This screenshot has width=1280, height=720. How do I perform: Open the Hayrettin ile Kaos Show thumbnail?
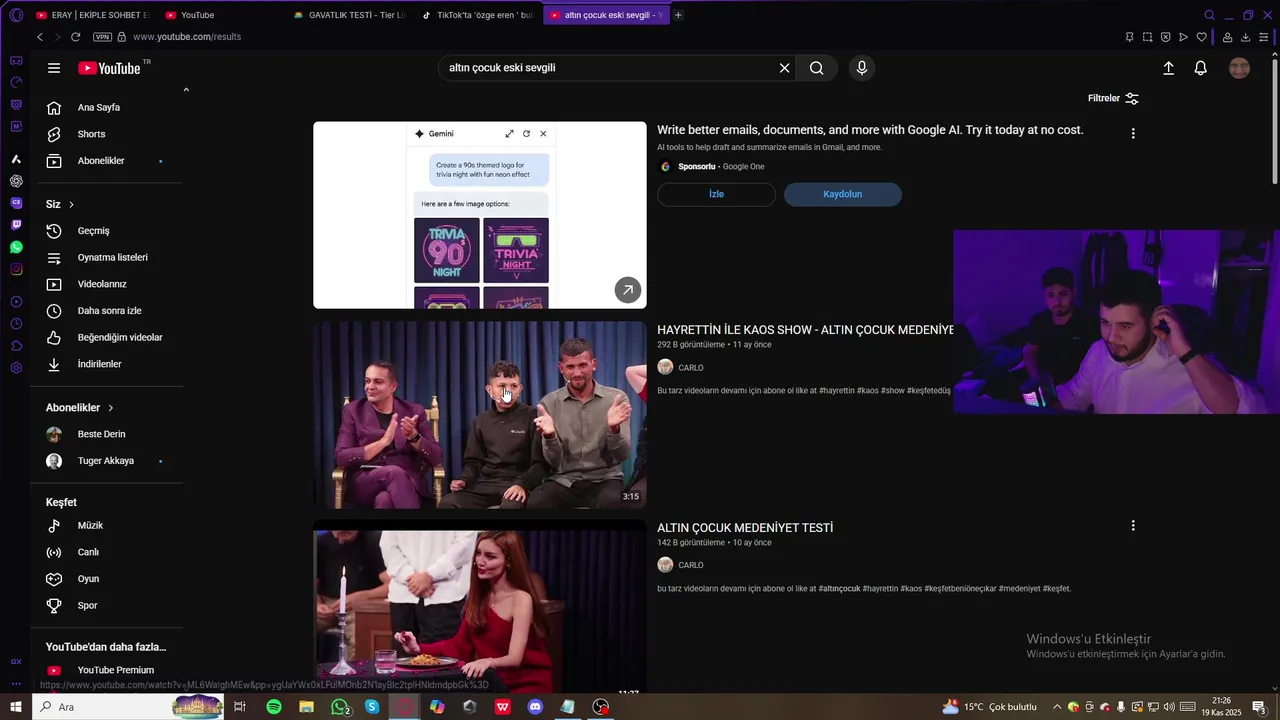480,415
